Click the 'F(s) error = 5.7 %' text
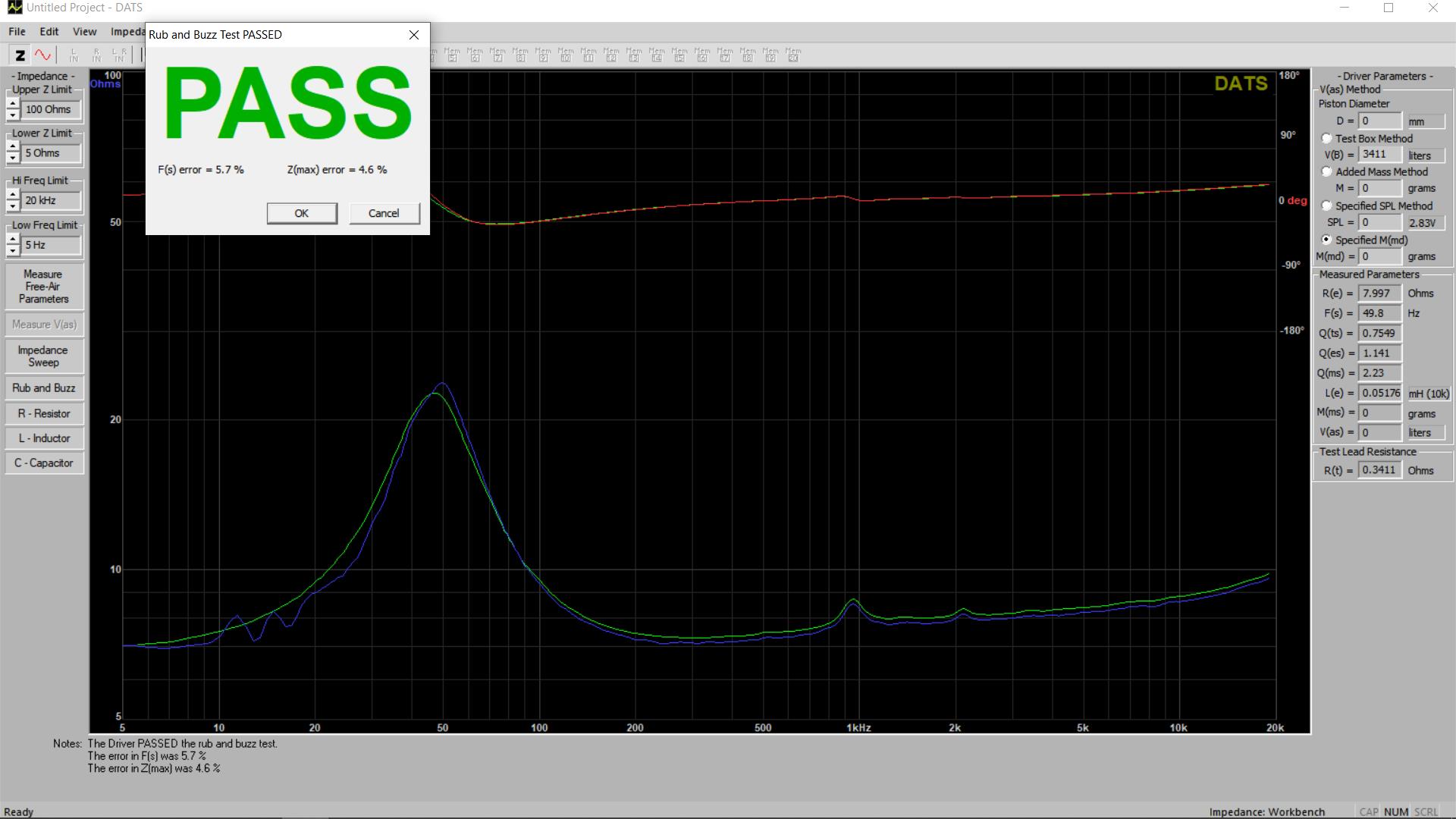This screenshot has width=1456, height=819. point(201,170)
